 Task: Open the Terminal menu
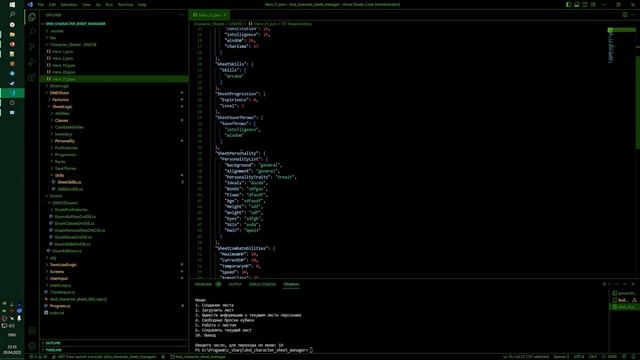pos(125,4)
